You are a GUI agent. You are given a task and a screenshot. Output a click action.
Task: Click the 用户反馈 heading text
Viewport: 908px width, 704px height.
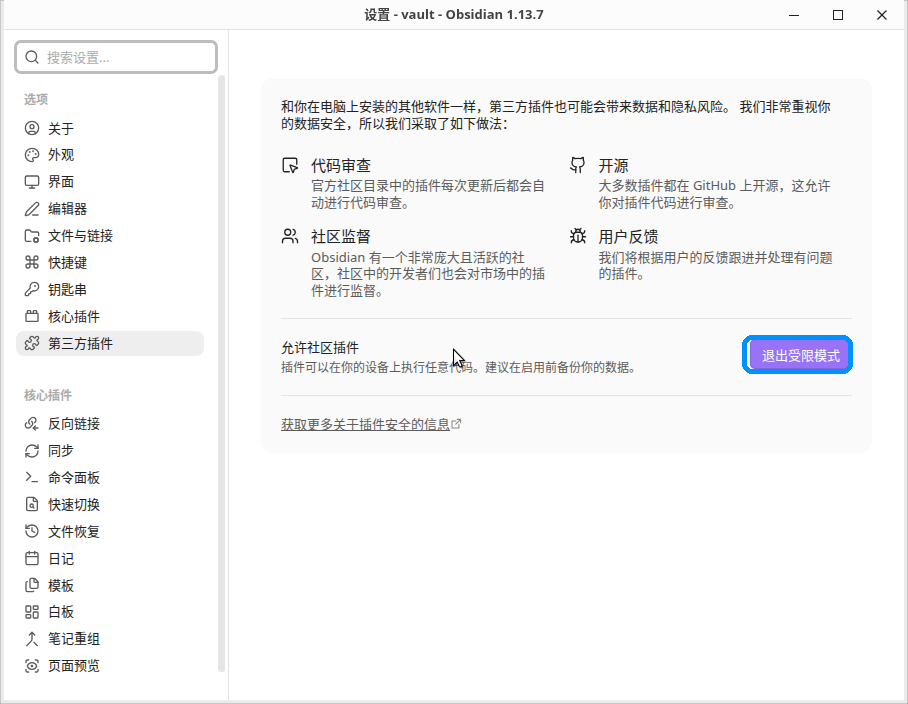click(x=628, y=236)
